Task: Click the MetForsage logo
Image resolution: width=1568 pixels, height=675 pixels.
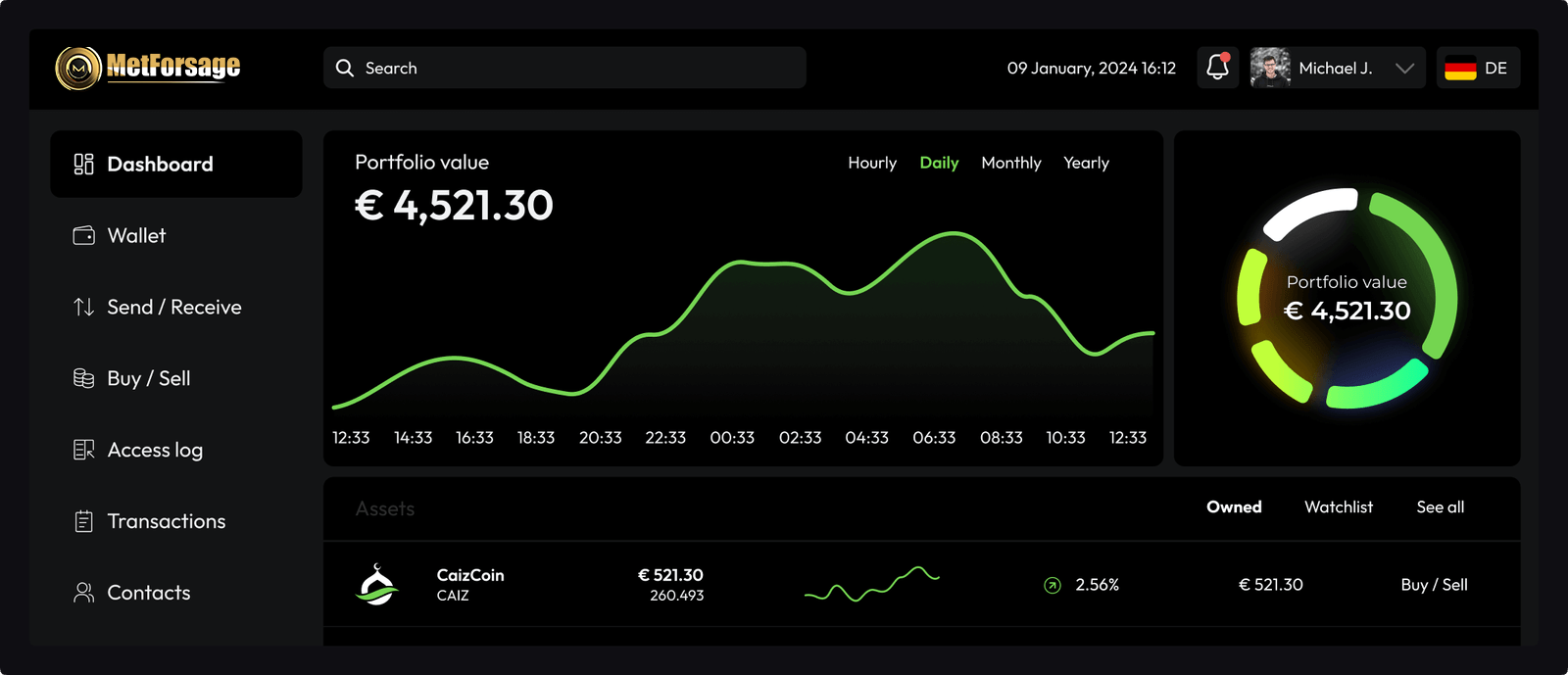Action: pyautogui.click(x=148, y=68)
